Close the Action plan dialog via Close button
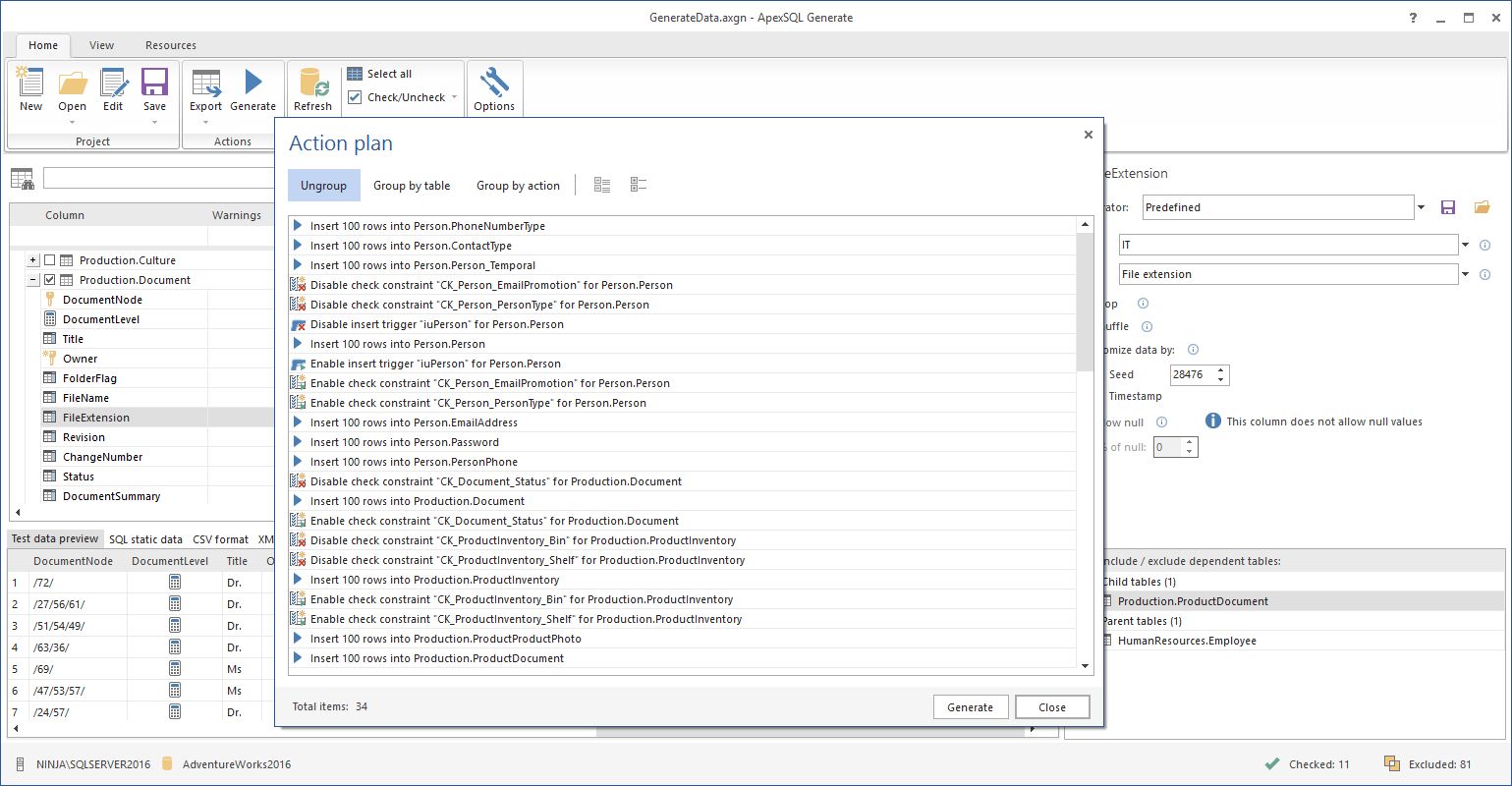1512x786 pixels. coord(1051,706)
